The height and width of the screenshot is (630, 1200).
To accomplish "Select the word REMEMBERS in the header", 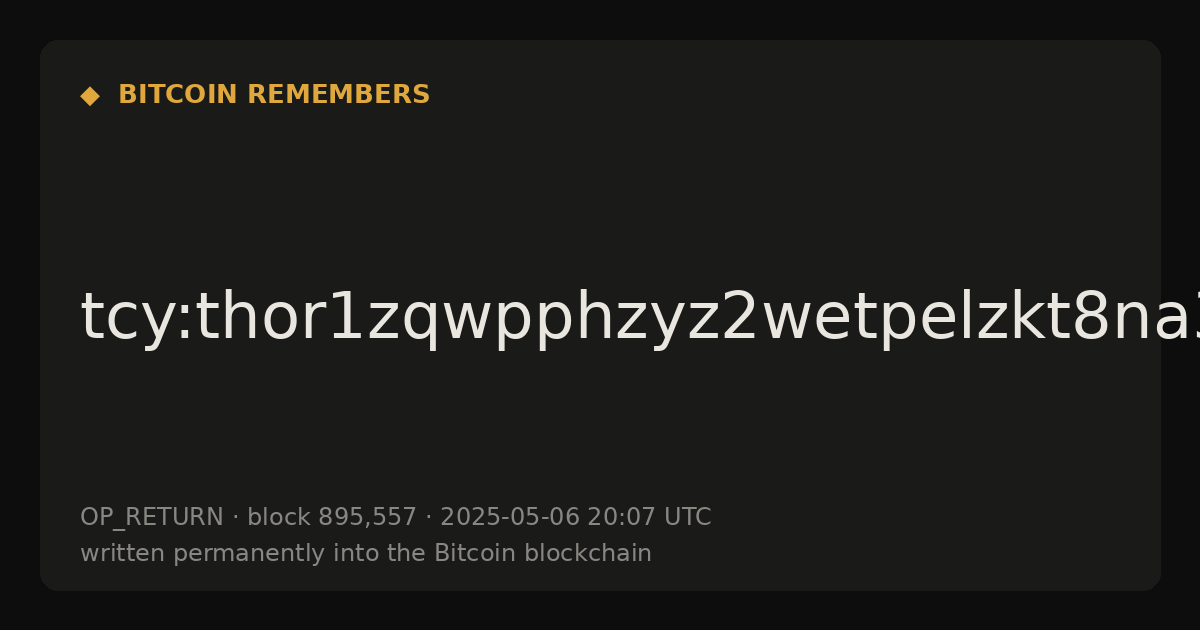I will click(338, 95).
